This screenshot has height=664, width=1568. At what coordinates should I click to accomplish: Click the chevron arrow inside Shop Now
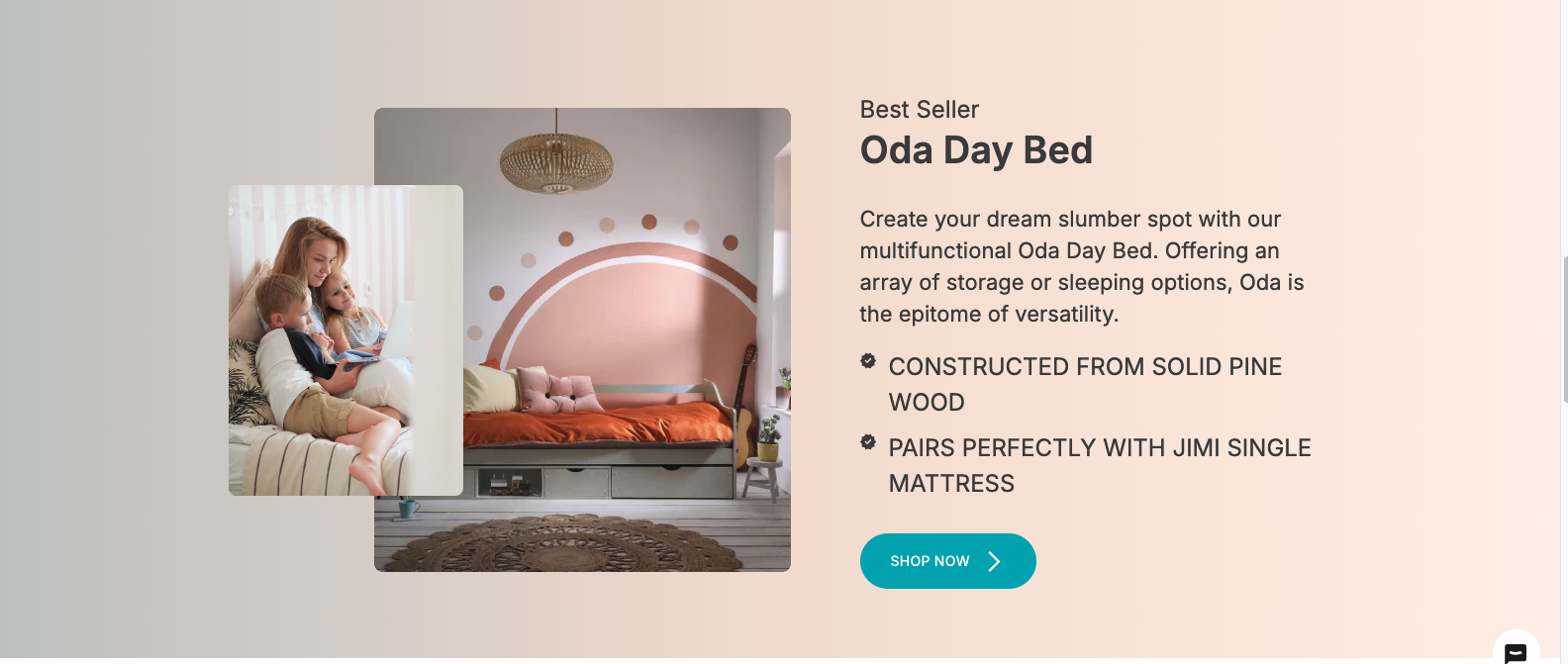point(994,561)
